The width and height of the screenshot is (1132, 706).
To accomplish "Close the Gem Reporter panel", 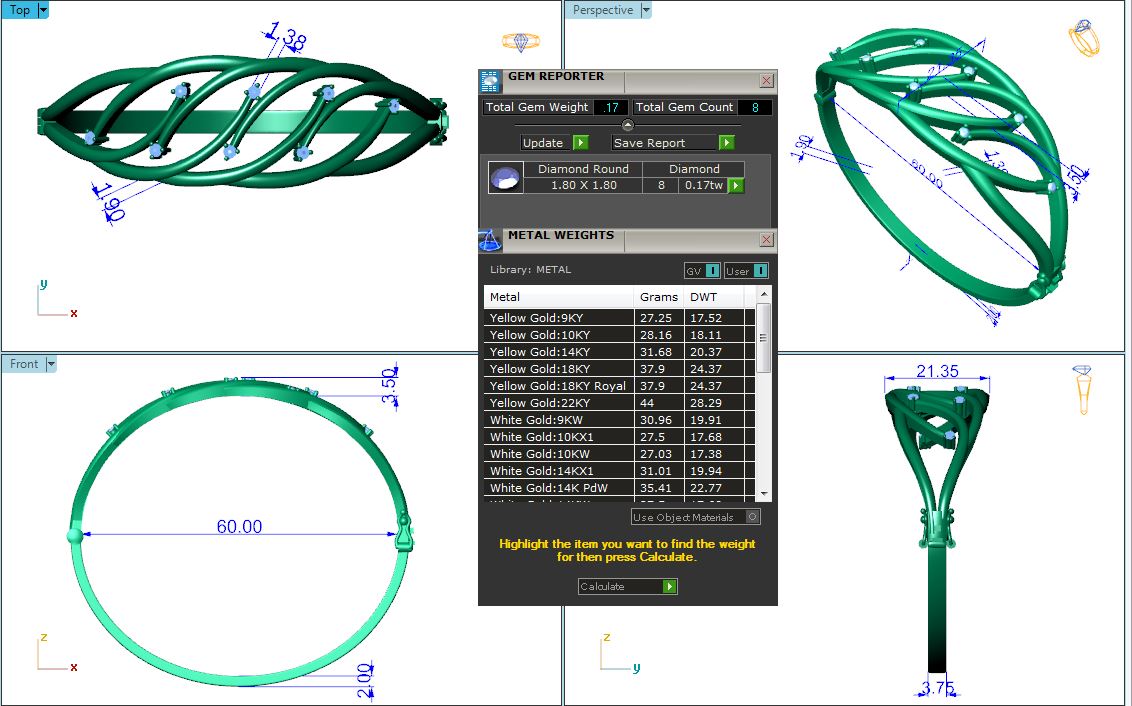I will 766,81.
